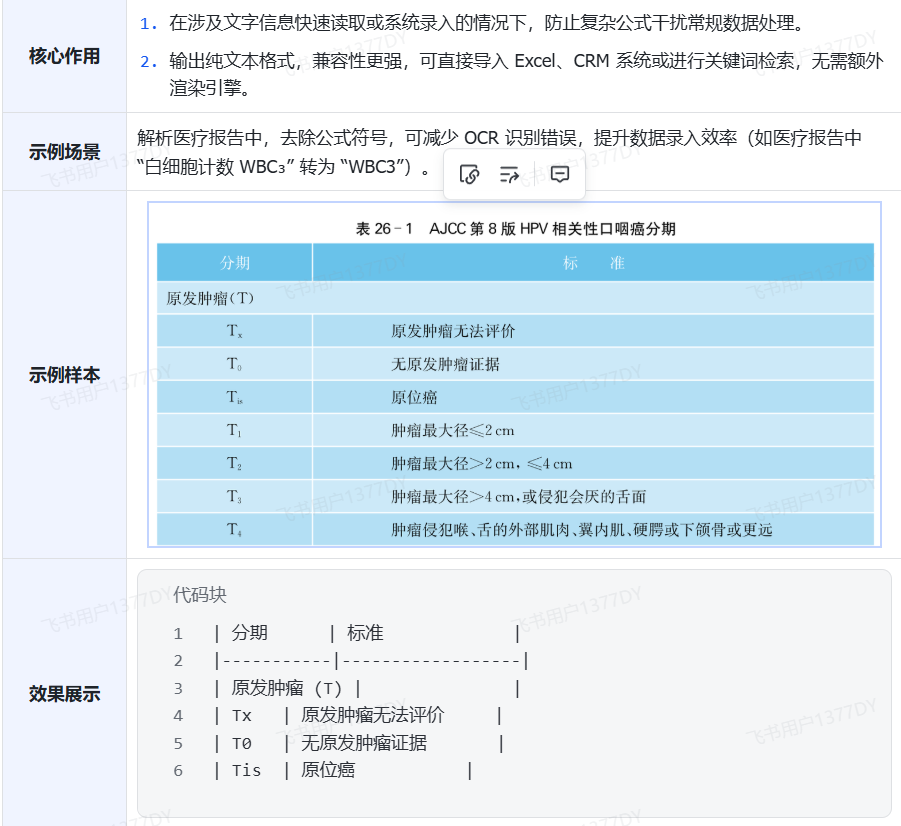Screen dimensions: 901x826
Task: Click the 代码块 label of code block
Action: (200, 594)
